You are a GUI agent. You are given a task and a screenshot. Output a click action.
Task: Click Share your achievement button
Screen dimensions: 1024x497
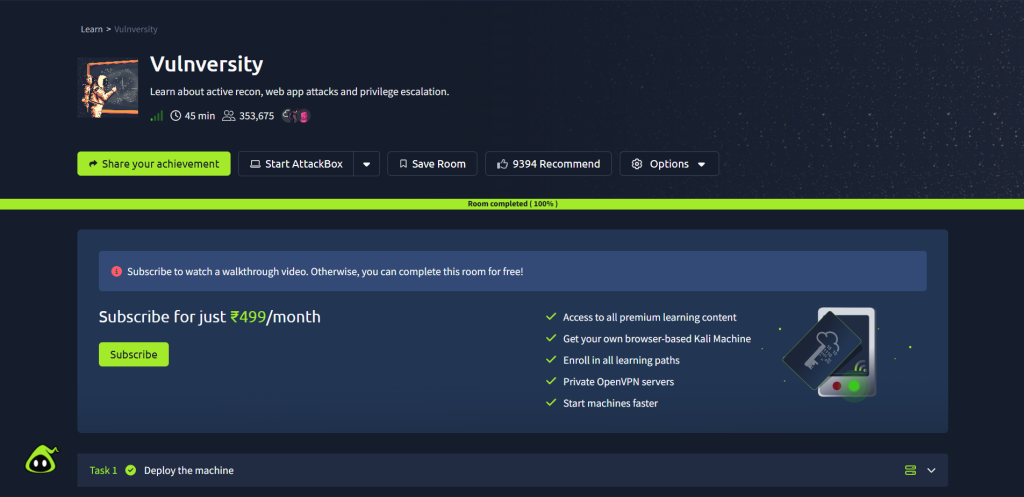click(153, 164)
